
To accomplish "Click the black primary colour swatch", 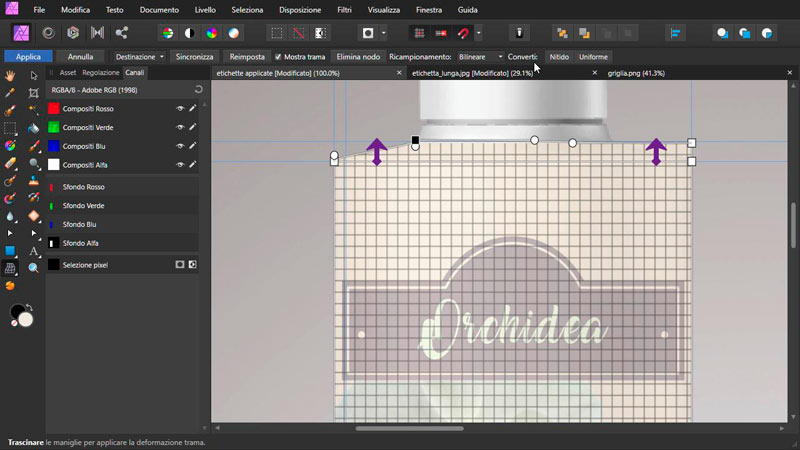I will pyautogui.click(x=17, y=311).
